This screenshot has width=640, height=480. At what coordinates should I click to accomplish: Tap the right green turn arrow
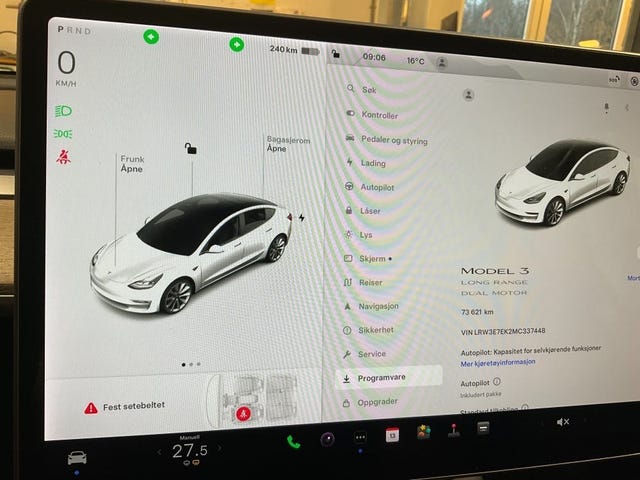(x=237, y=44)
